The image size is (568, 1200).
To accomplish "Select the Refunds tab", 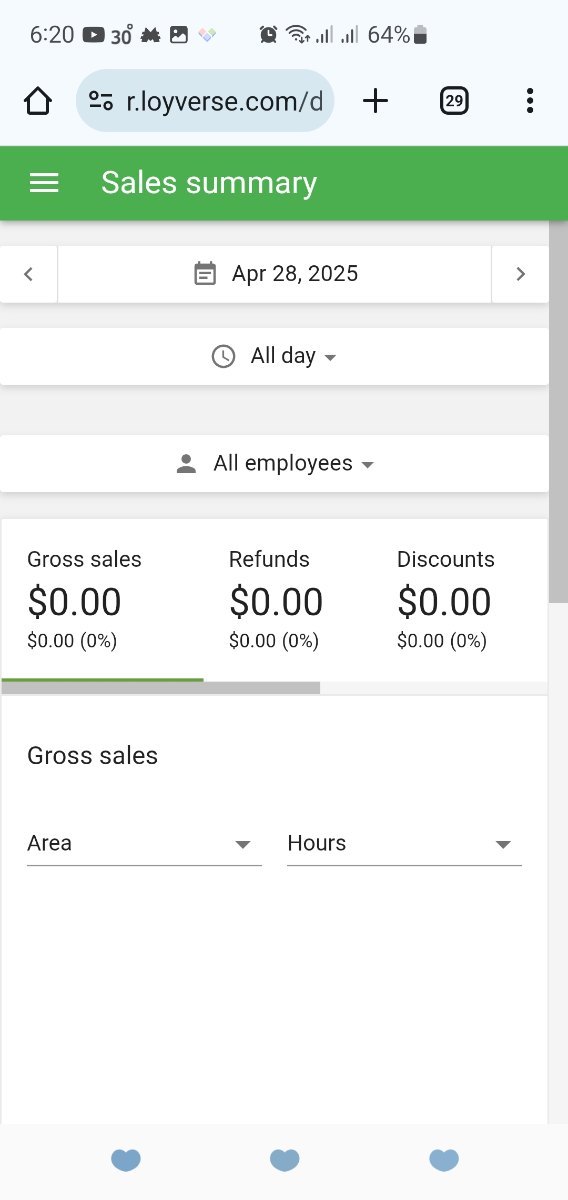I will tap(287, 600).
